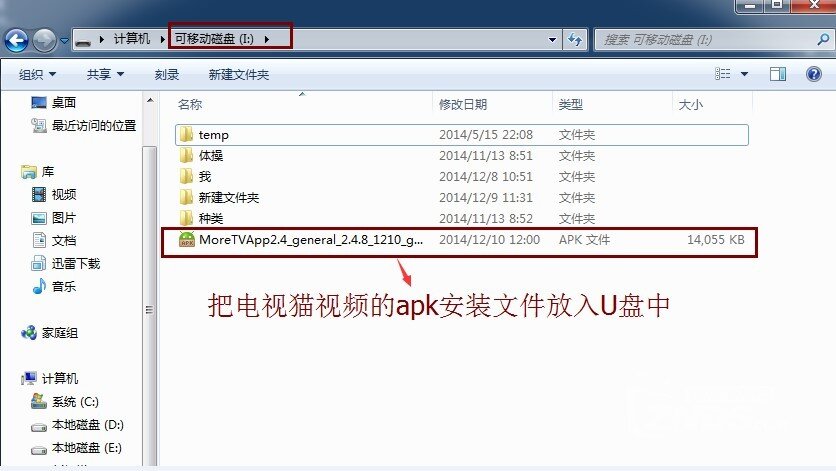Click the 视频 film strip icon
The image size is (836, 471).
[x=39, y=195]
